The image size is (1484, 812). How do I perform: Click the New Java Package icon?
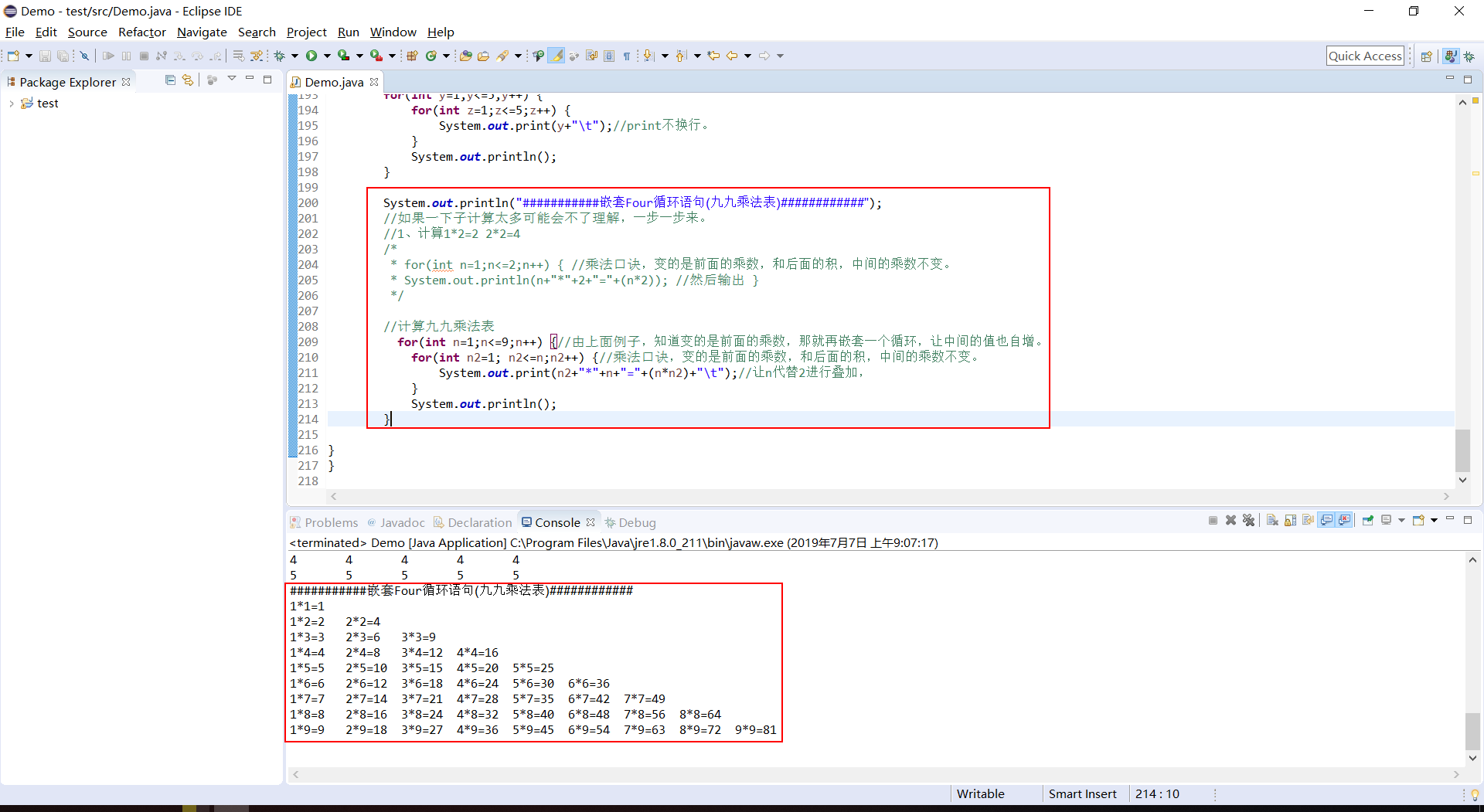(x=412, y=56)
